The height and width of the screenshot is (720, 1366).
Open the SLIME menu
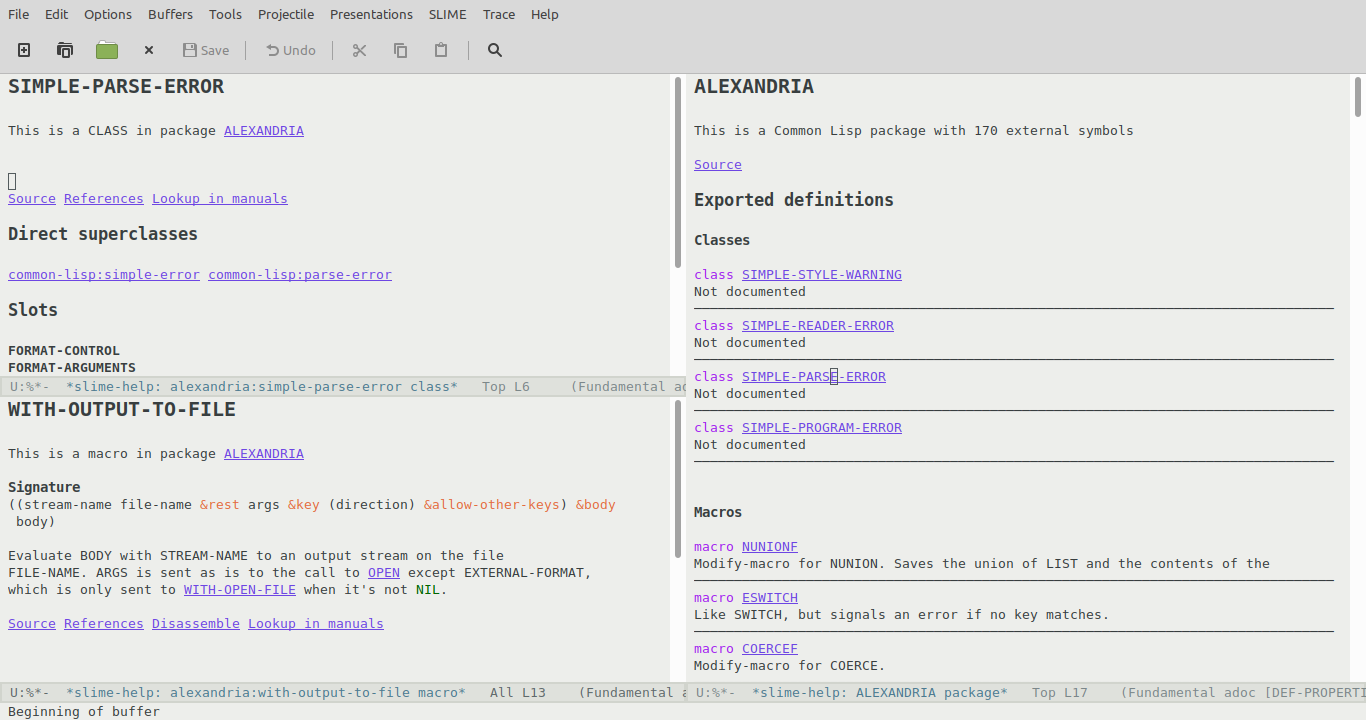447,14
